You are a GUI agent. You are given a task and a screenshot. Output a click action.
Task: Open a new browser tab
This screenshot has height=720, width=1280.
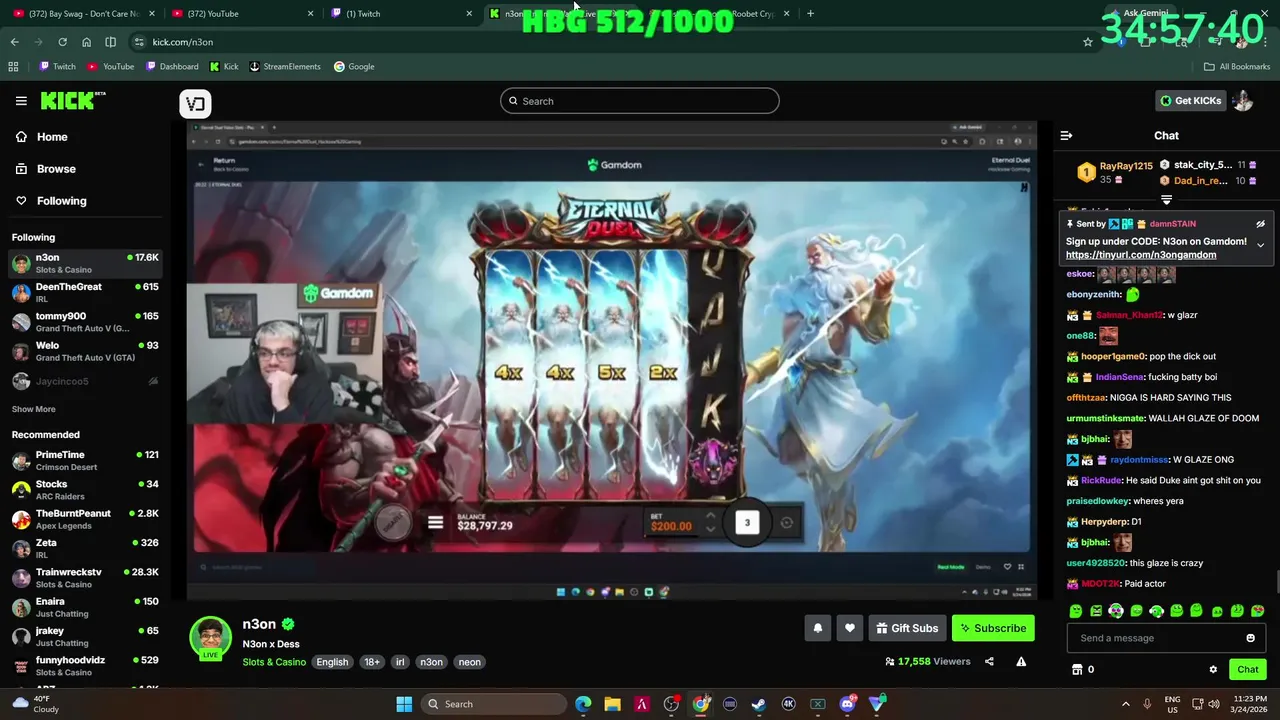click(810, 14)
